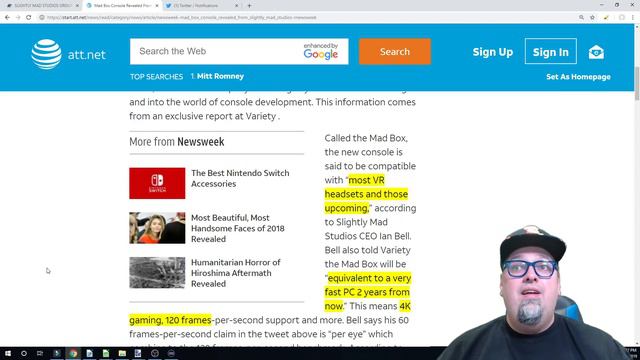The height and width of the screenshot is (360, 640).
Task: Click the TOP SEARCHES label
Action: [156, 77]
